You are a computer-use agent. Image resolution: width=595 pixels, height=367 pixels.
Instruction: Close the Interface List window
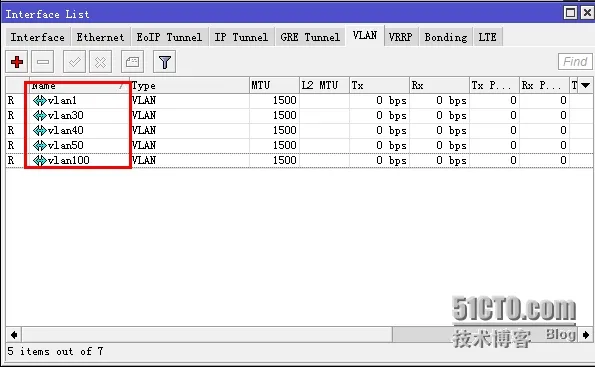(587, 13)
